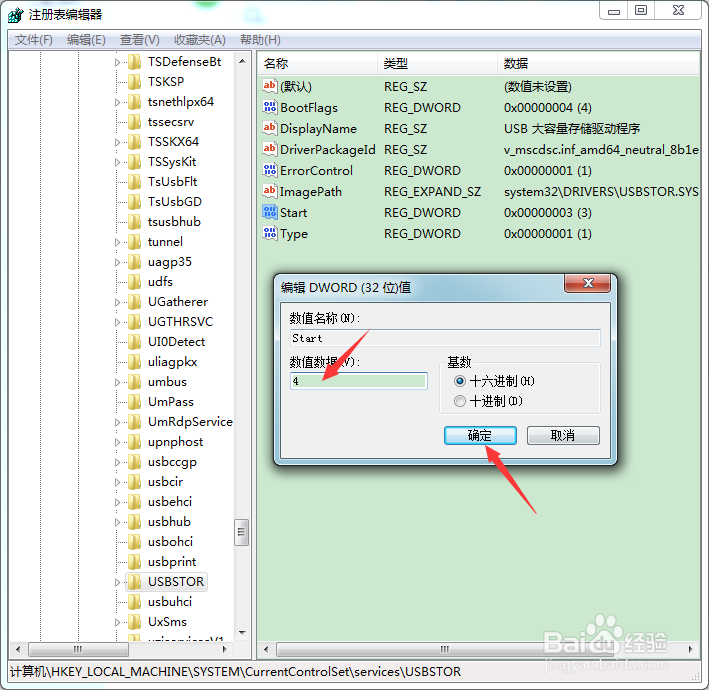Confirm with the 确定 button

480,435
